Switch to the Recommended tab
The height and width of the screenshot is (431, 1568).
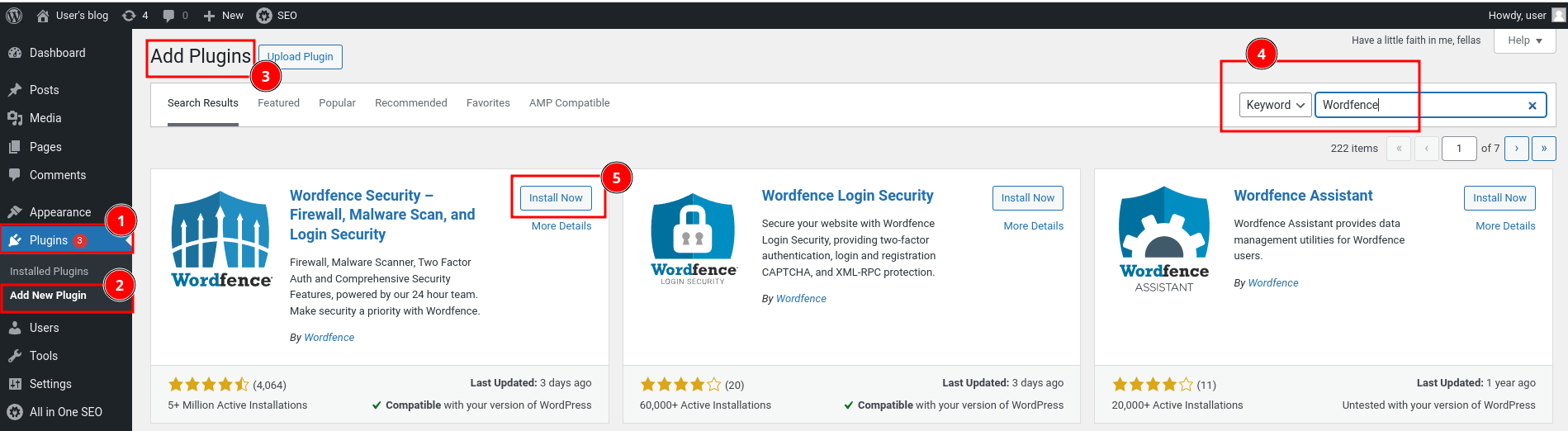pyautogui.click(x=410, y=103)
